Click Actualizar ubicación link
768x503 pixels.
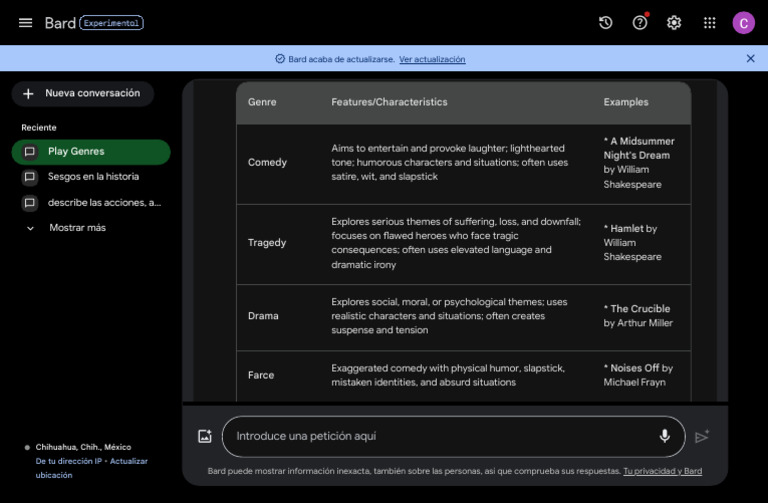128,461
